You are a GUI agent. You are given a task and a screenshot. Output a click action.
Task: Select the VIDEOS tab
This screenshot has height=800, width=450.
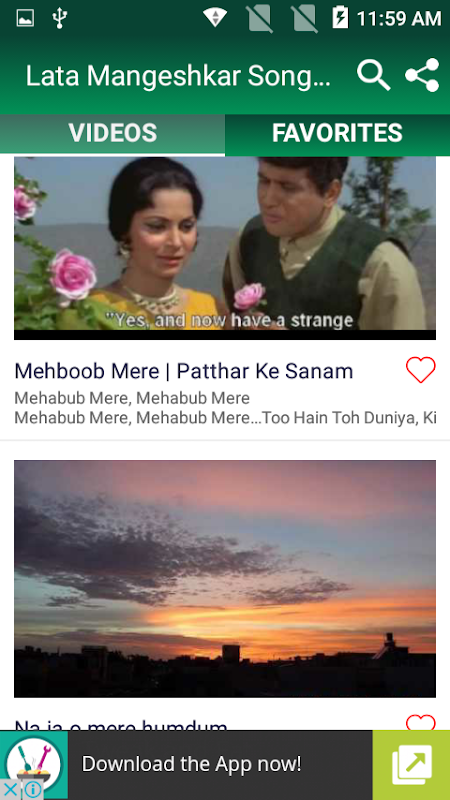tap(112, 134)
